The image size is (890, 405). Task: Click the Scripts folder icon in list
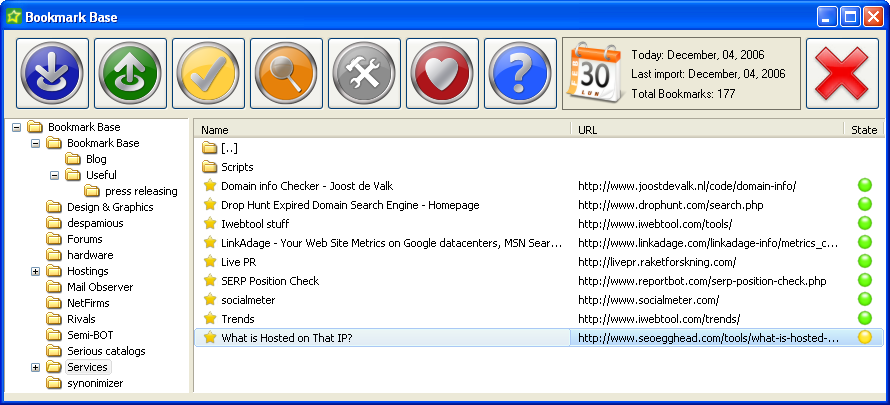click(x=210, y=167)
